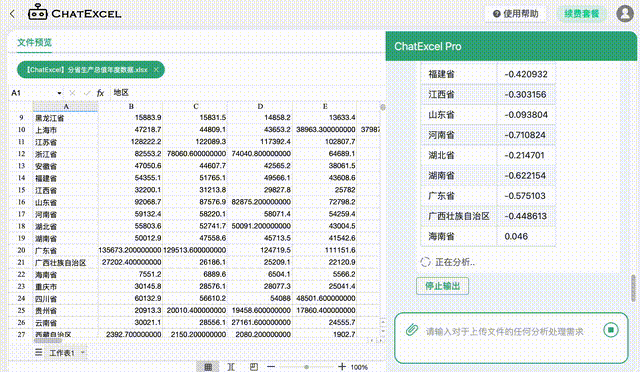Open the fx insert function icon
The height and width of the screenshot is (372, 640).
[100, 93]
